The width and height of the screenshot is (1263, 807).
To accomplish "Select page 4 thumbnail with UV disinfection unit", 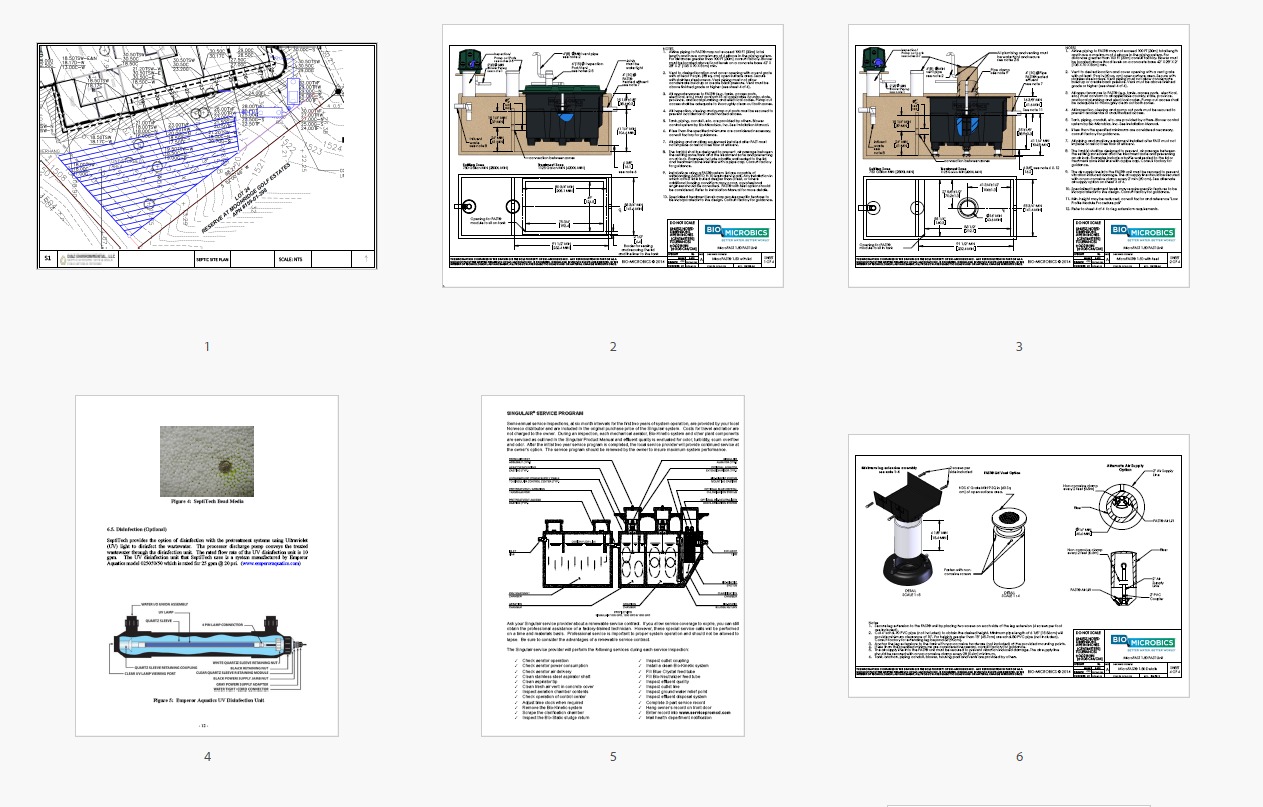I will coord(207,566).
